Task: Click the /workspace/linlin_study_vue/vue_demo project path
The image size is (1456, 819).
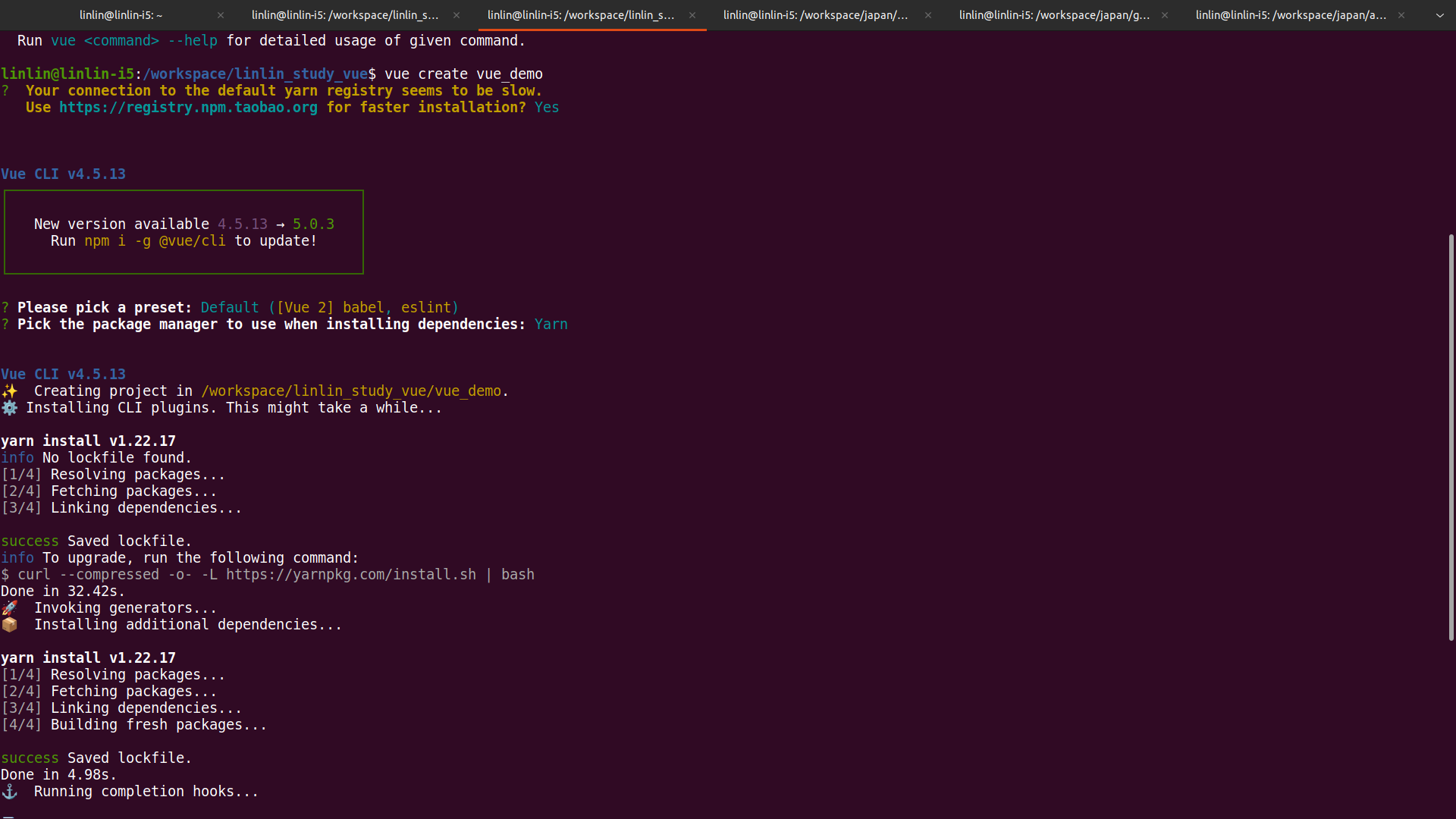Action: [x=350, y=391]
